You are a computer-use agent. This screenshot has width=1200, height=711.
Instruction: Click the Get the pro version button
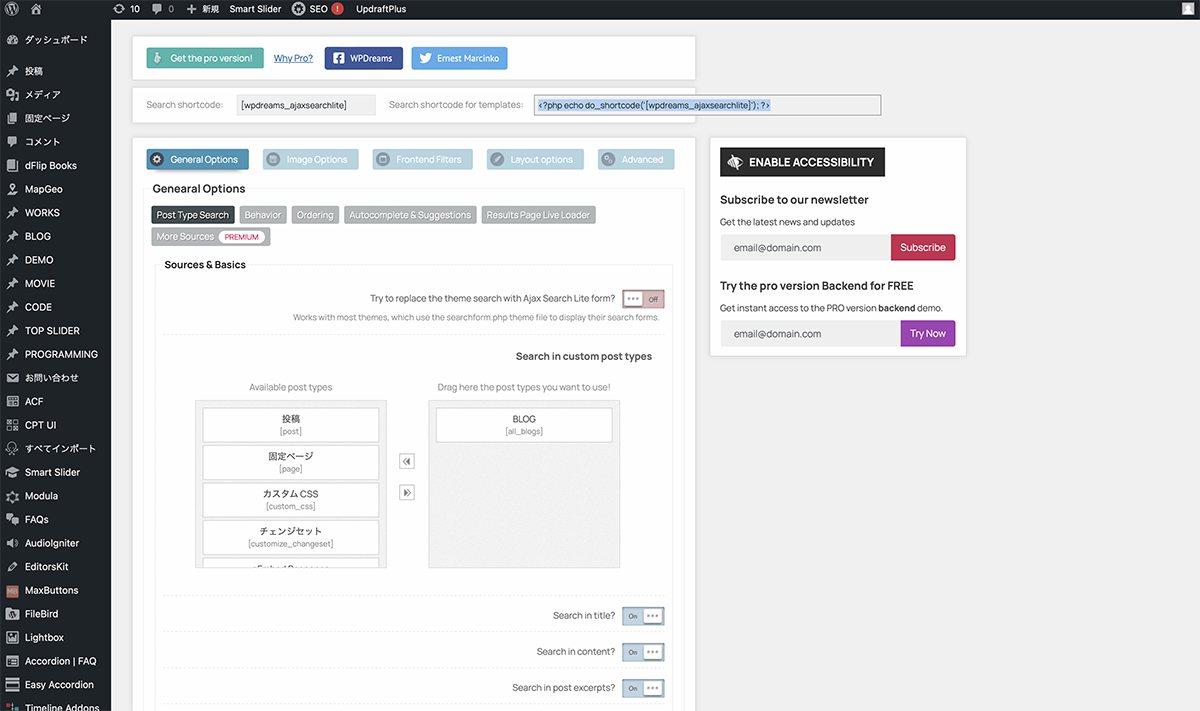pyautogui.click(x=205, y=59)
